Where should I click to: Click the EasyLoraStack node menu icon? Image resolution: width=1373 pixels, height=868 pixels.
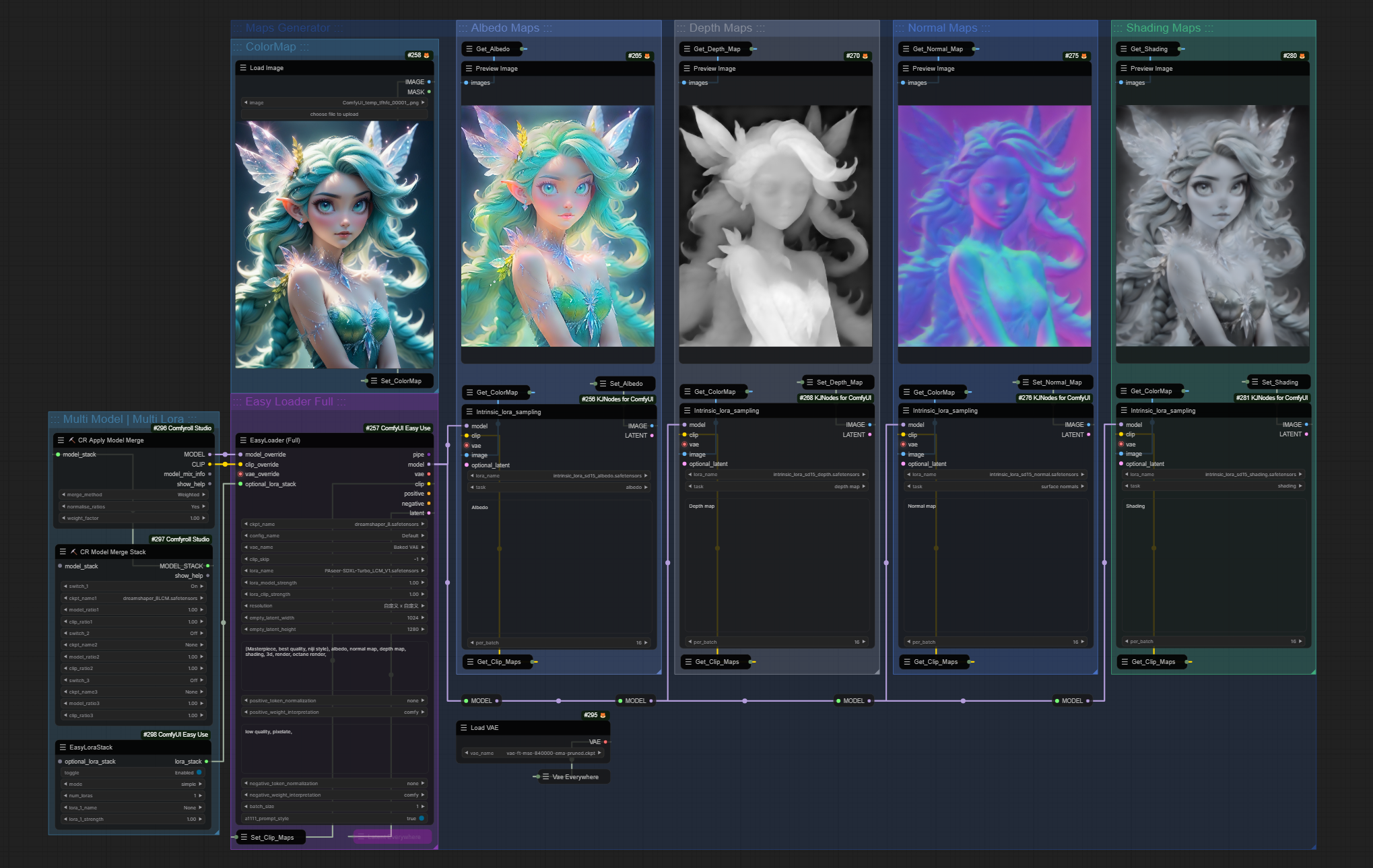click(63, 747)
